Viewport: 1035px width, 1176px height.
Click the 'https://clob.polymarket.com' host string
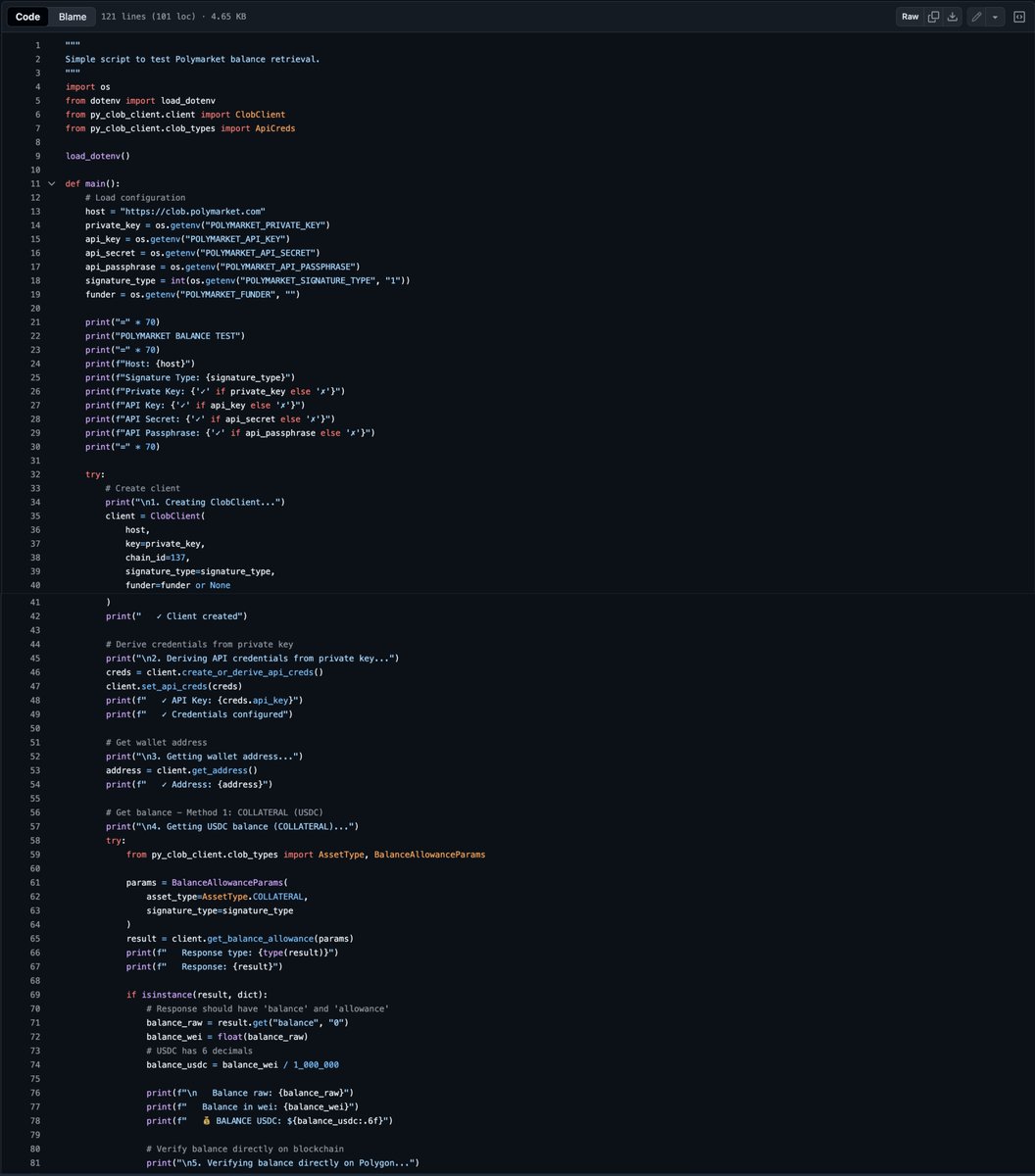tap(192, 211)
